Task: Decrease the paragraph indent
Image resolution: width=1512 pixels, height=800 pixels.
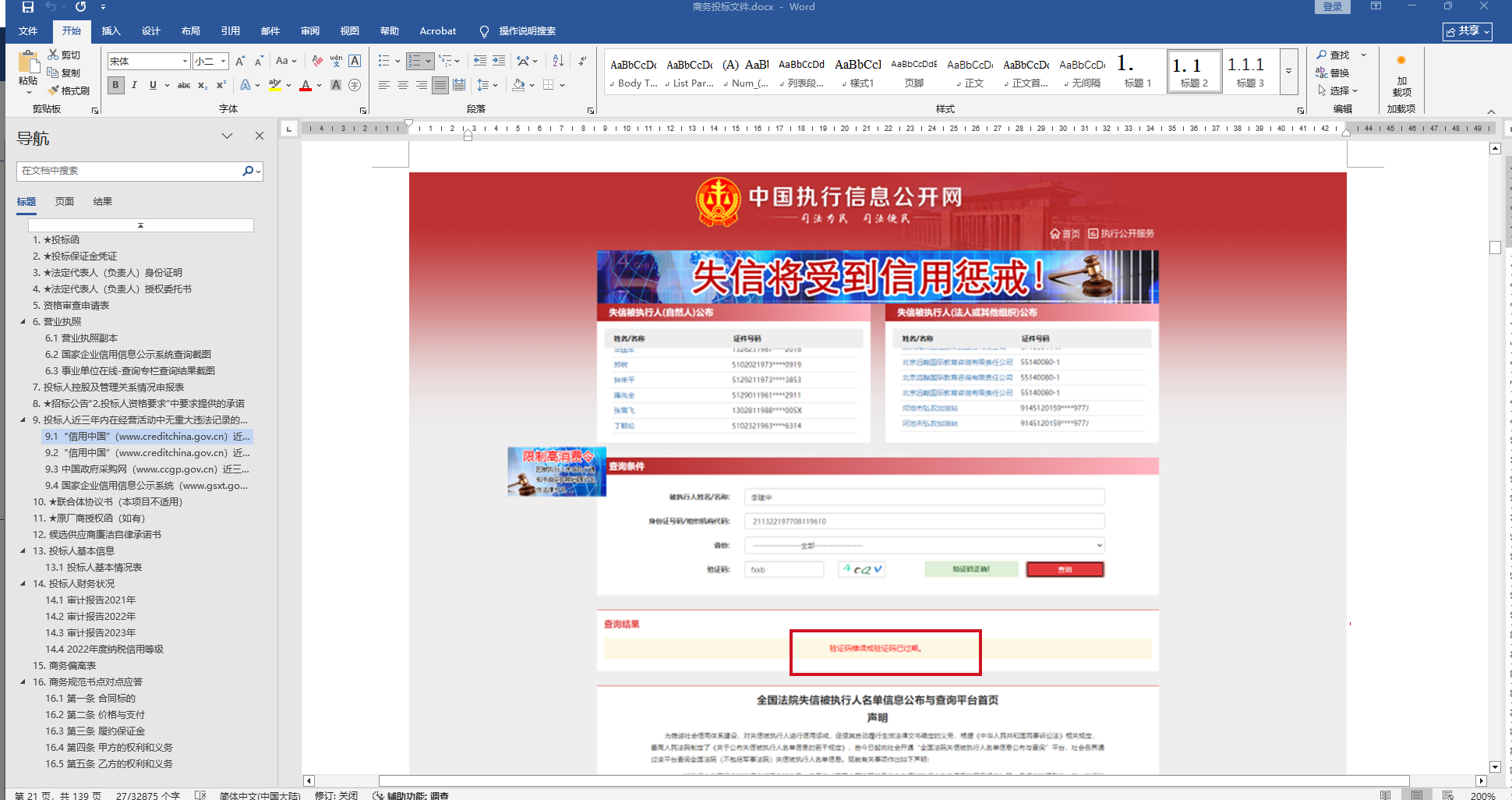Action: point(480,61)
